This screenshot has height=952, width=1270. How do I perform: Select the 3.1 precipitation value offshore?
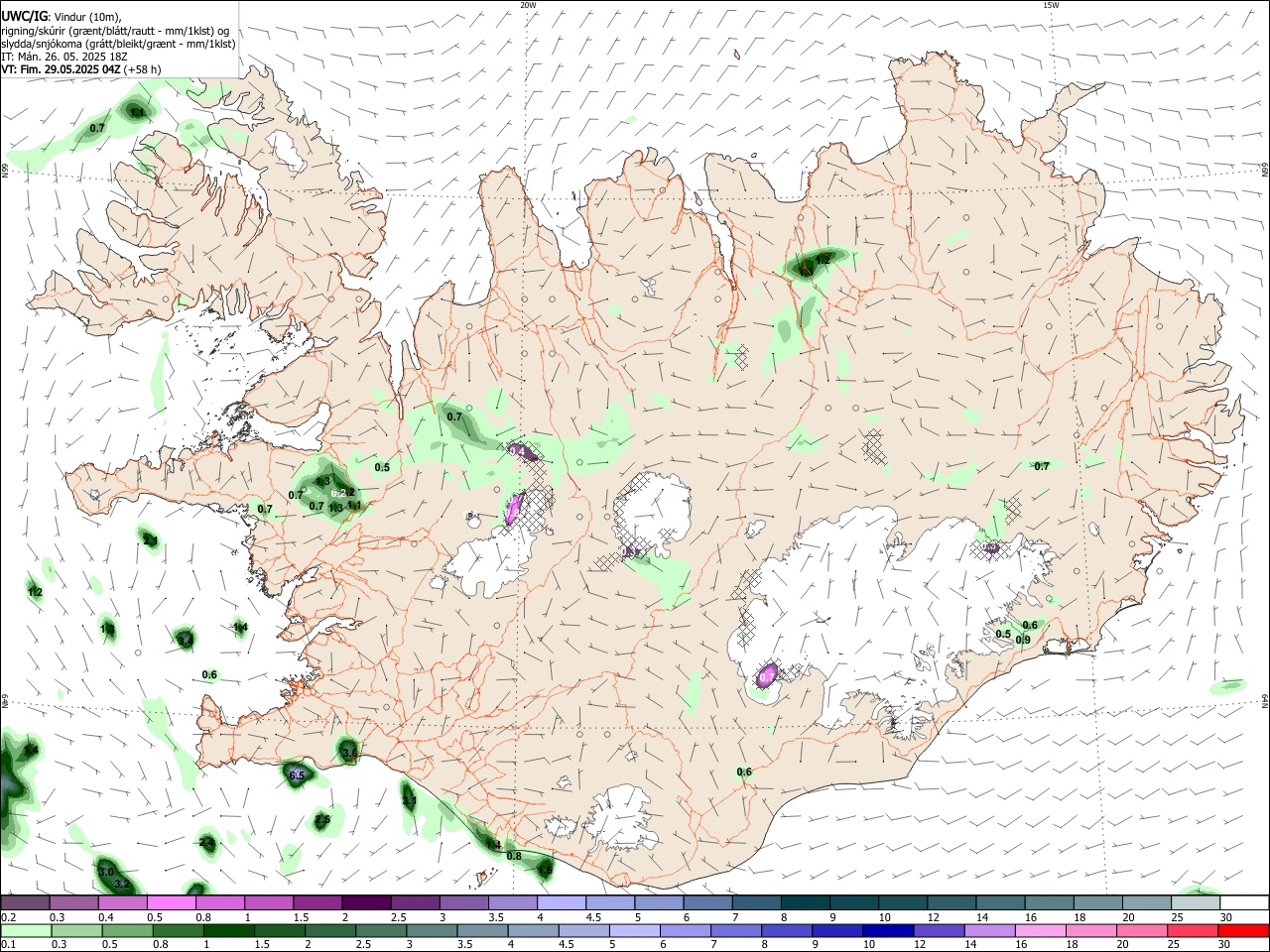click(409, 800)
